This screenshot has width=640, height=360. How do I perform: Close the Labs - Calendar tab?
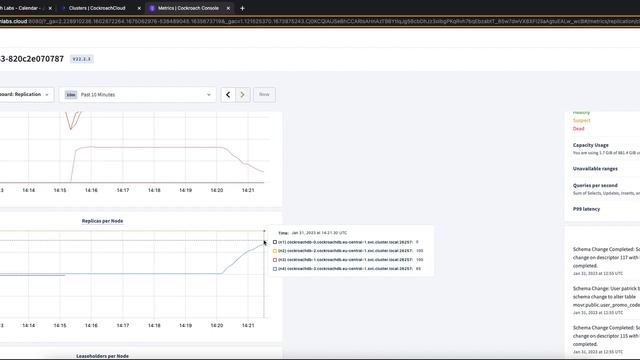click(50, 8)
